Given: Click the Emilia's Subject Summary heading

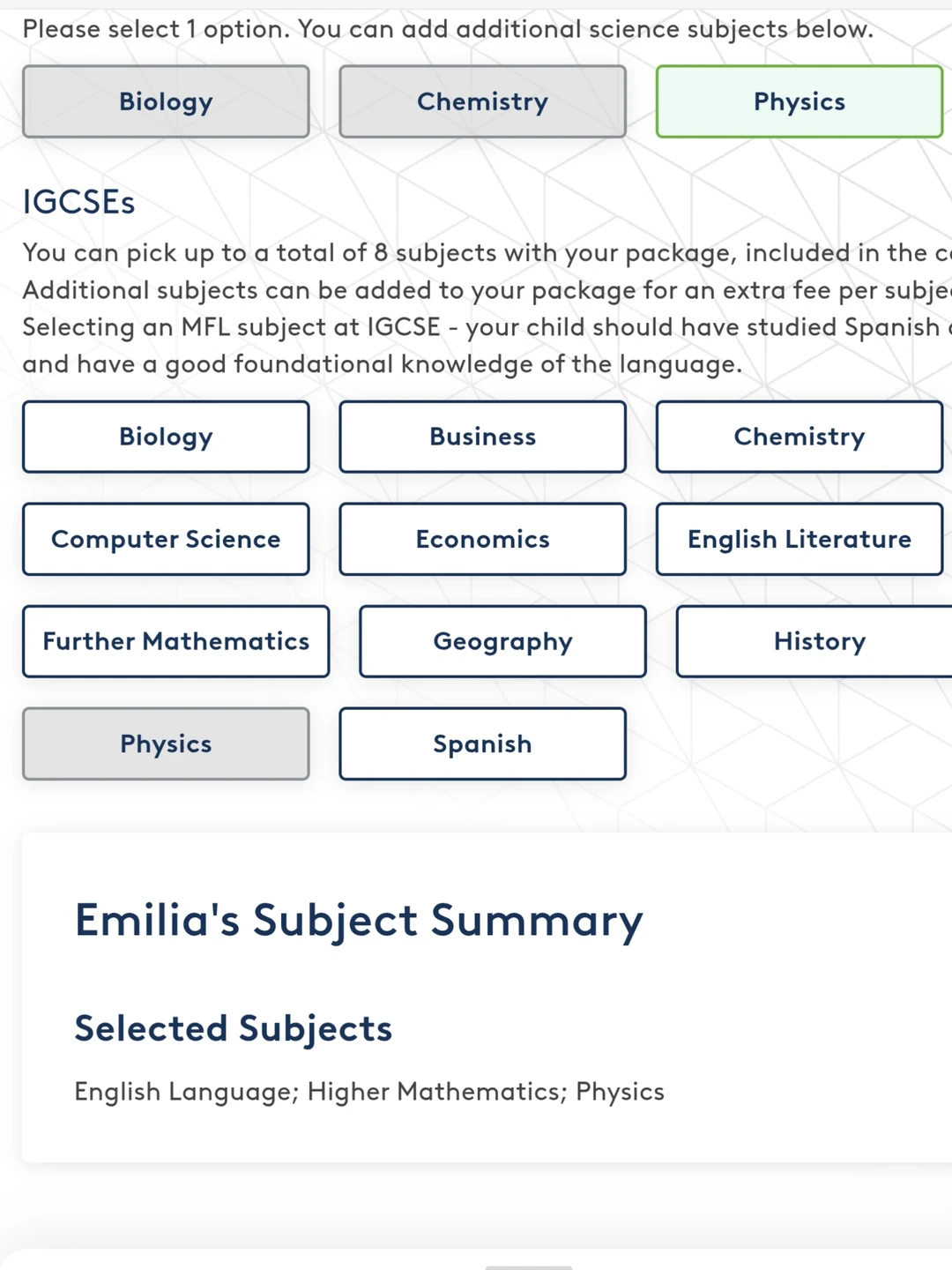Looking at the screenshot, I should [359, 921].
